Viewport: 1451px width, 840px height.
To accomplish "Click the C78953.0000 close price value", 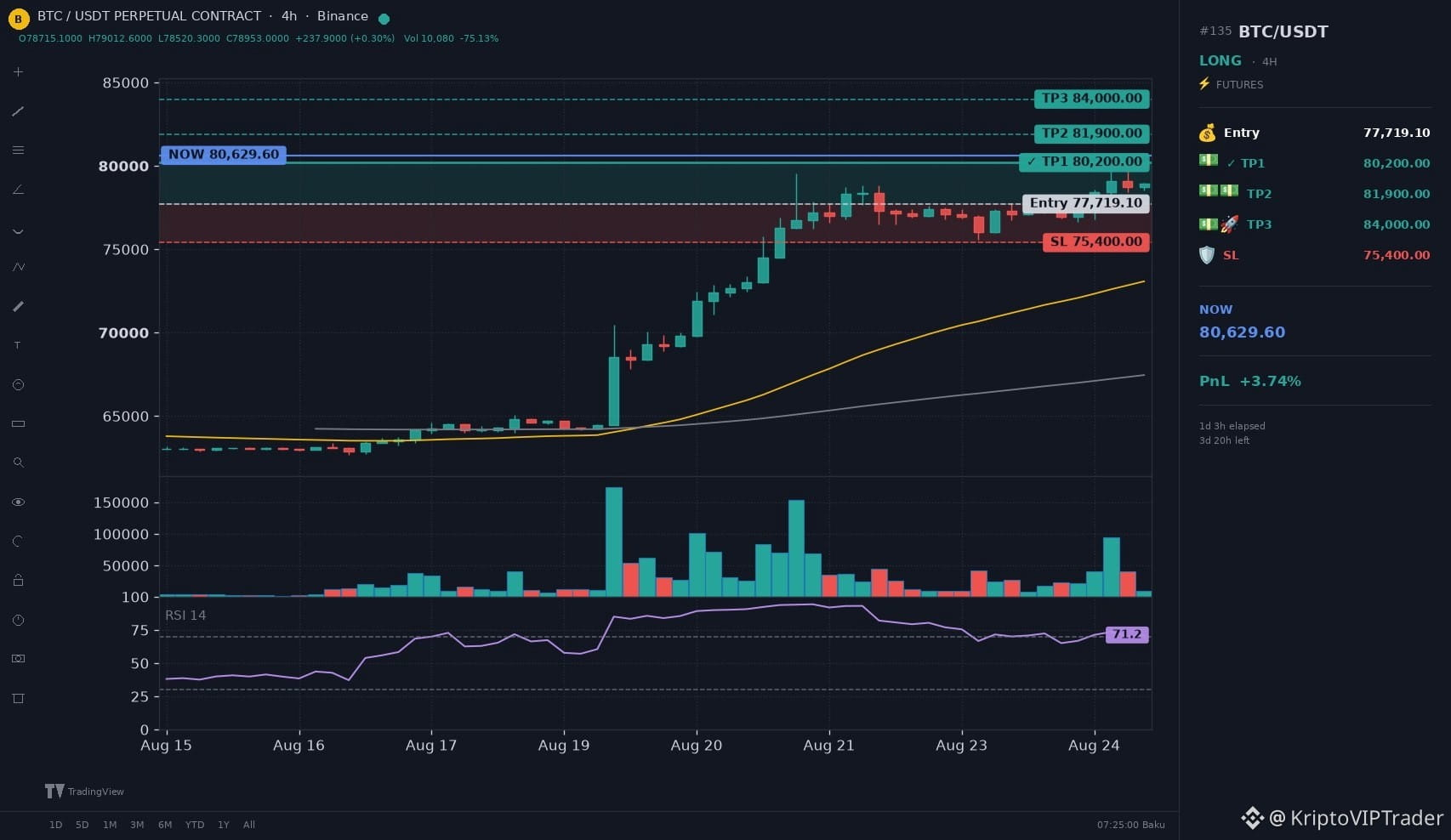I will pyautogui.click(x=258, y=38).
